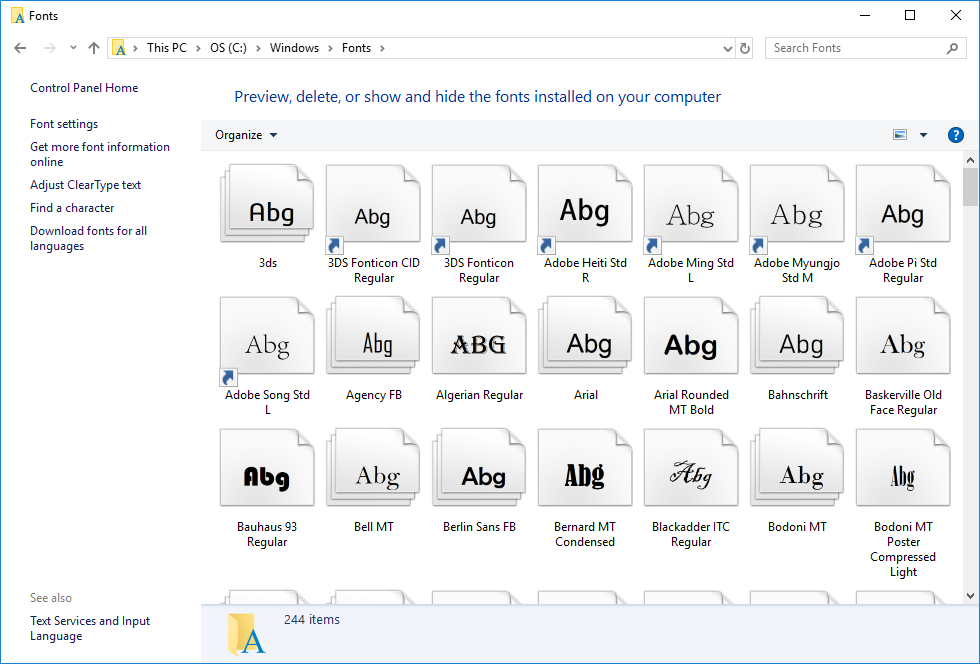The image size is (980, 664).
Task: Select the Berlin Sans FB font
Action: (x=479, y=468)
